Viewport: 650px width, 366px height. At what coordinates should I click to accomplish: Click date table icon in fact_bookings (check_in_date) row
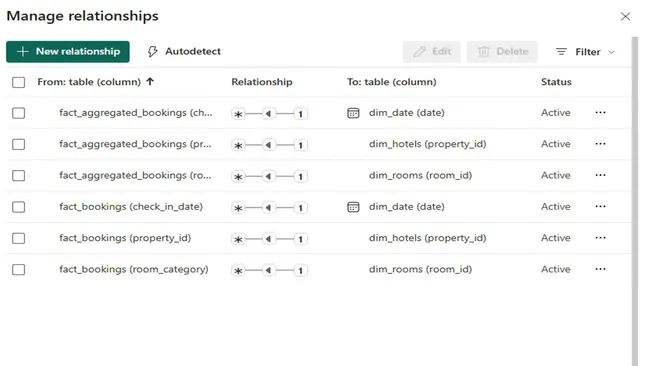point(353,207)
